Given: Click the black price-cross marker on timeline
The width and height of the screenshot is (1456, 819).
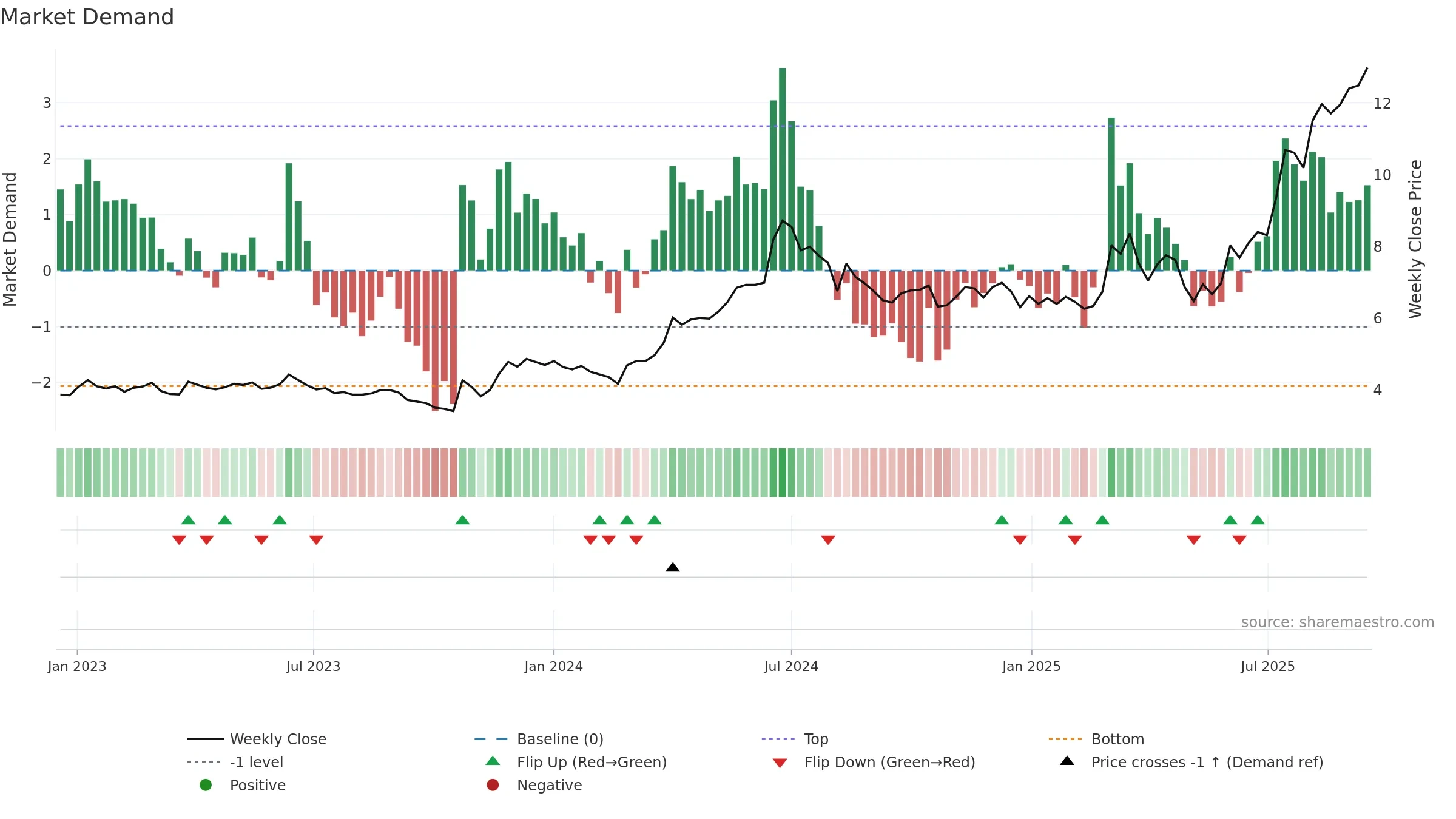Looking at the screenshot, I should (x=673, y=567).
